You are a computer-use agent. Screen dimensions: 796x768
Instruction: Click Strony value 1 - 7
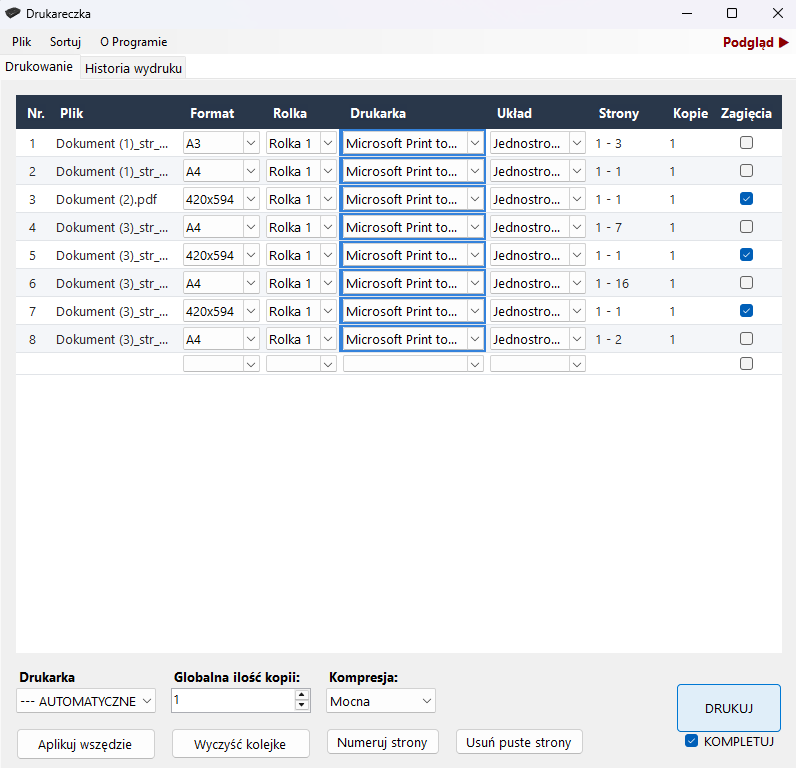coord(608,227)
